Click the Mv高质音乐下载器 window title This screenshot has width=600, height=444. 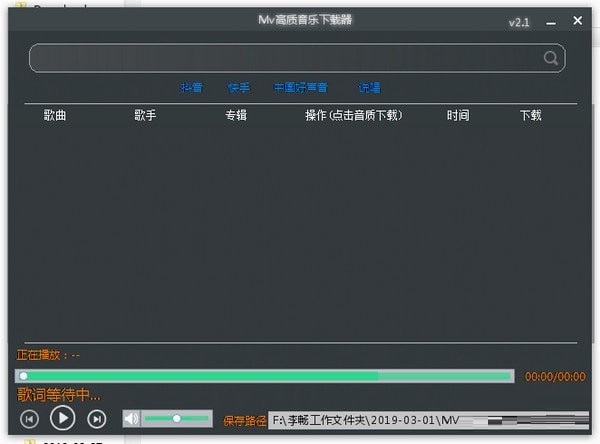coord(305,20)
